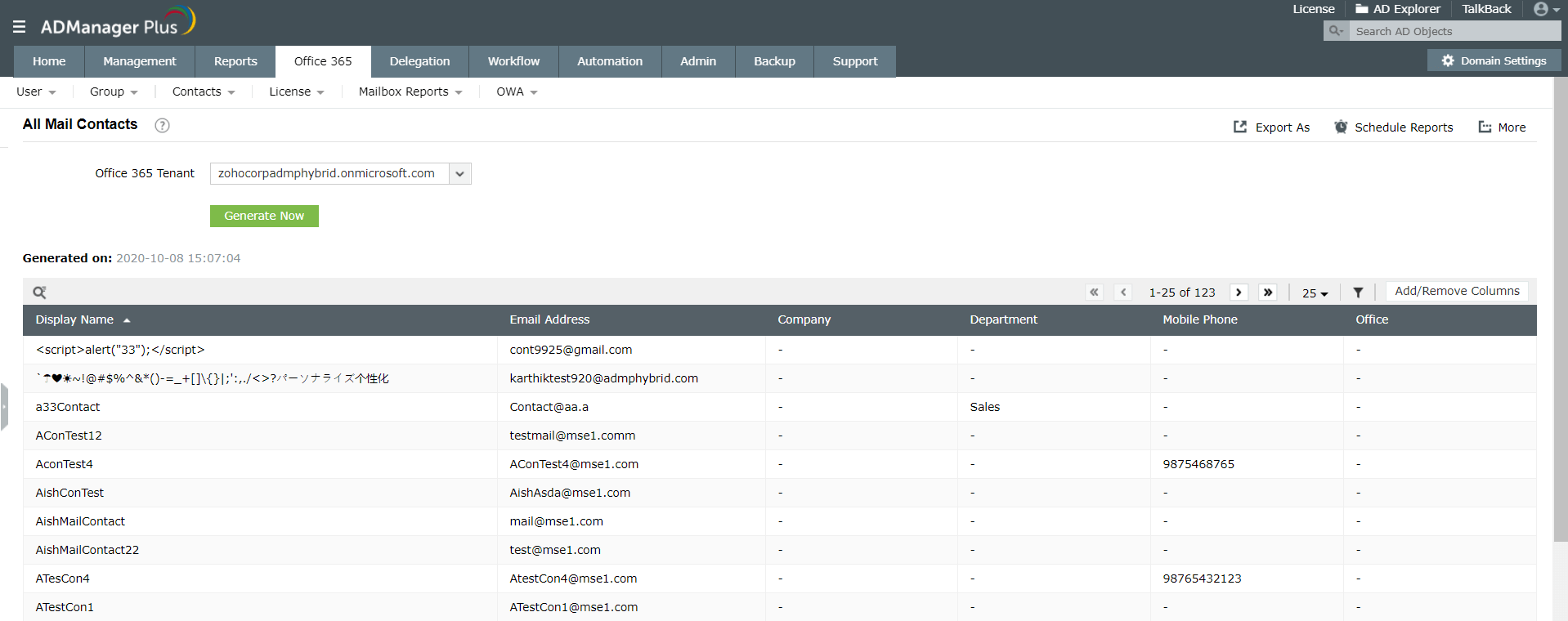Screen dimensions: 1568x621
Task: Open the Office 365 Tenant dropdown
Action: [x=459, y=174]
